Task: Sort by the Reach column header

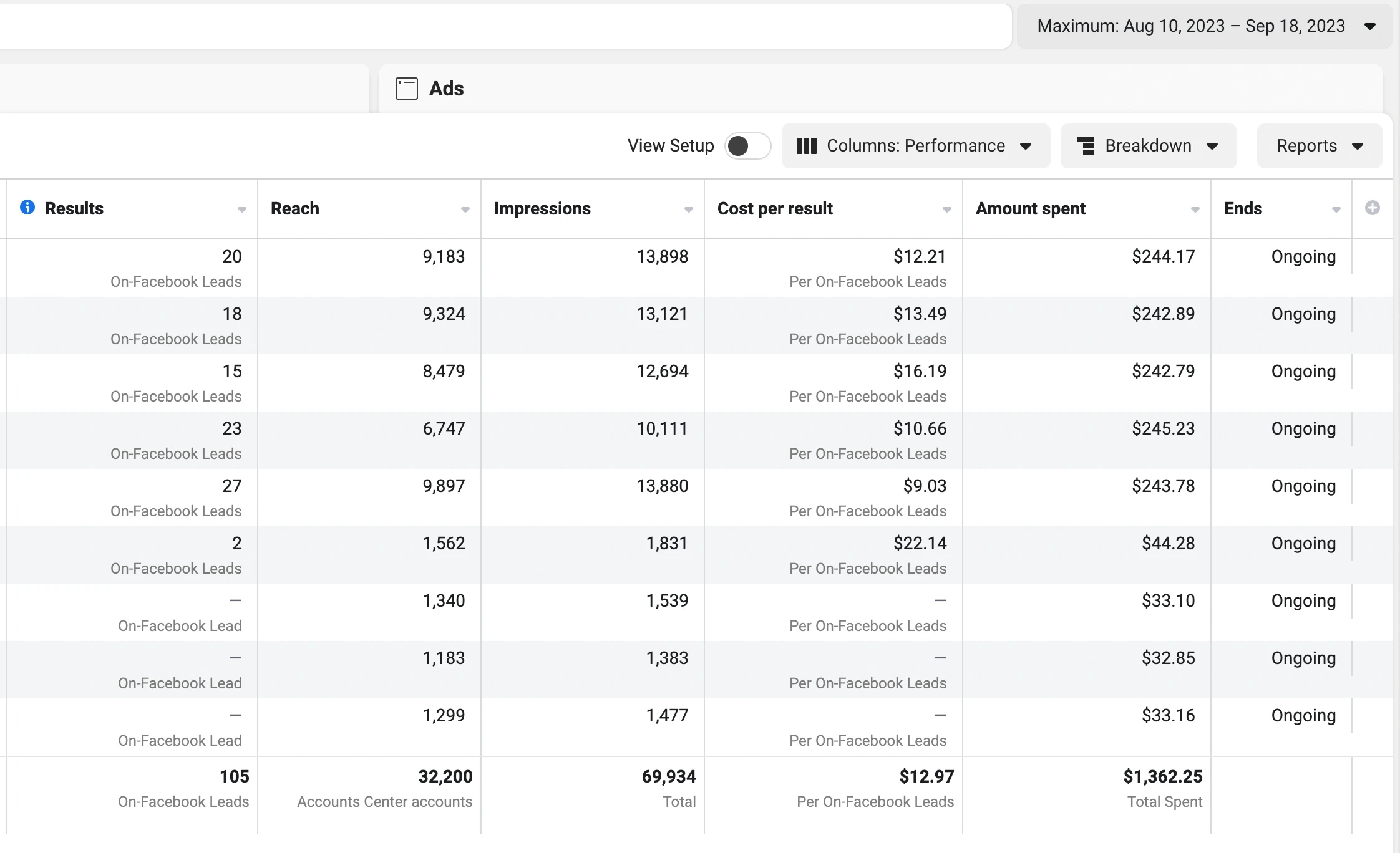Action: 295,208
